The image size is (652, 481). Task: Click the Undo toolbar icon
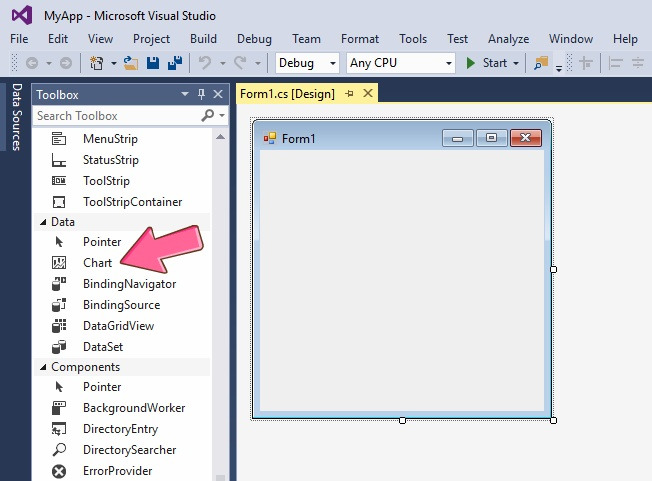coord(205,63)
